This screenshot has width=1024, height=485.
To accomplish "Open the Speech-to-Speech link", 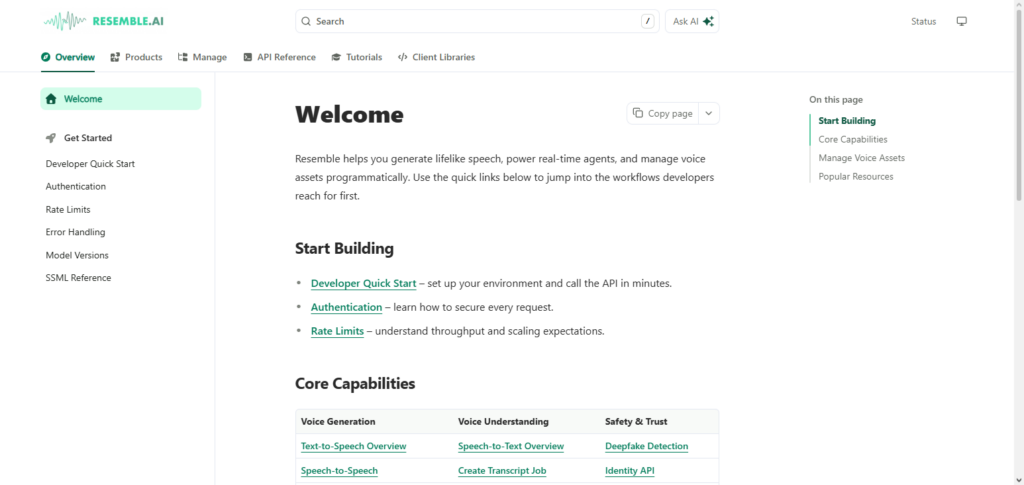I will (339, 471).
